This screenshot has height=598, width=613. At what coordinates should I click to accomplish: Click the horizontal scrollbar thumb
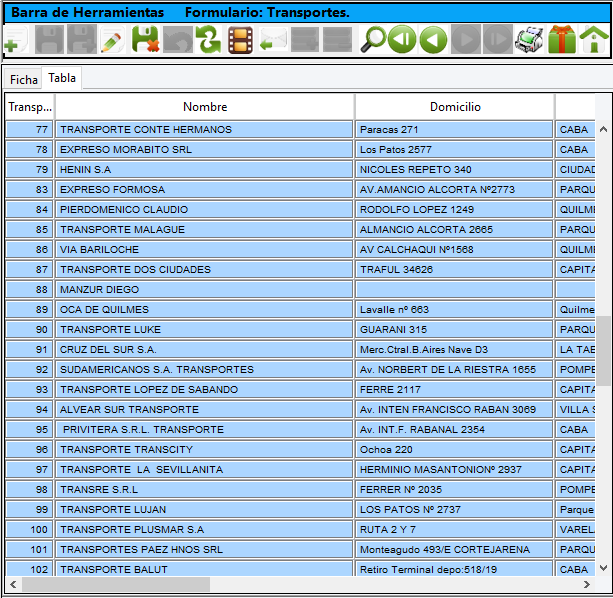116,584
